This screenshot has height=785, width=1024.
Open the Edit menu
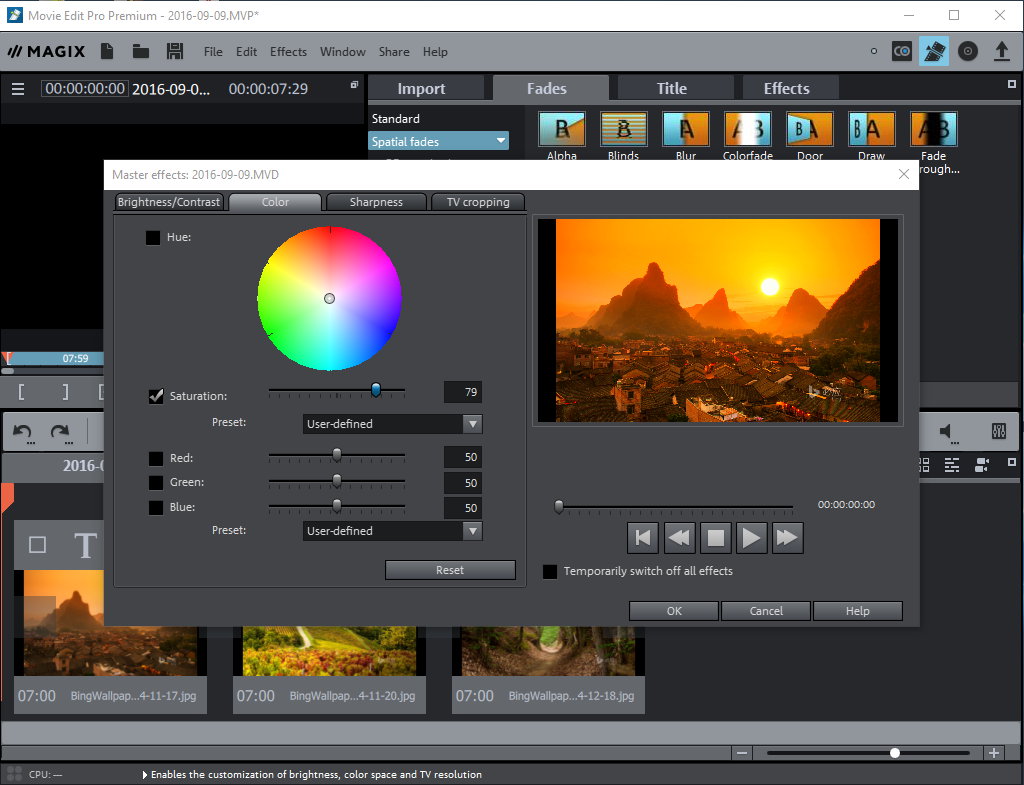pos(246,52)
